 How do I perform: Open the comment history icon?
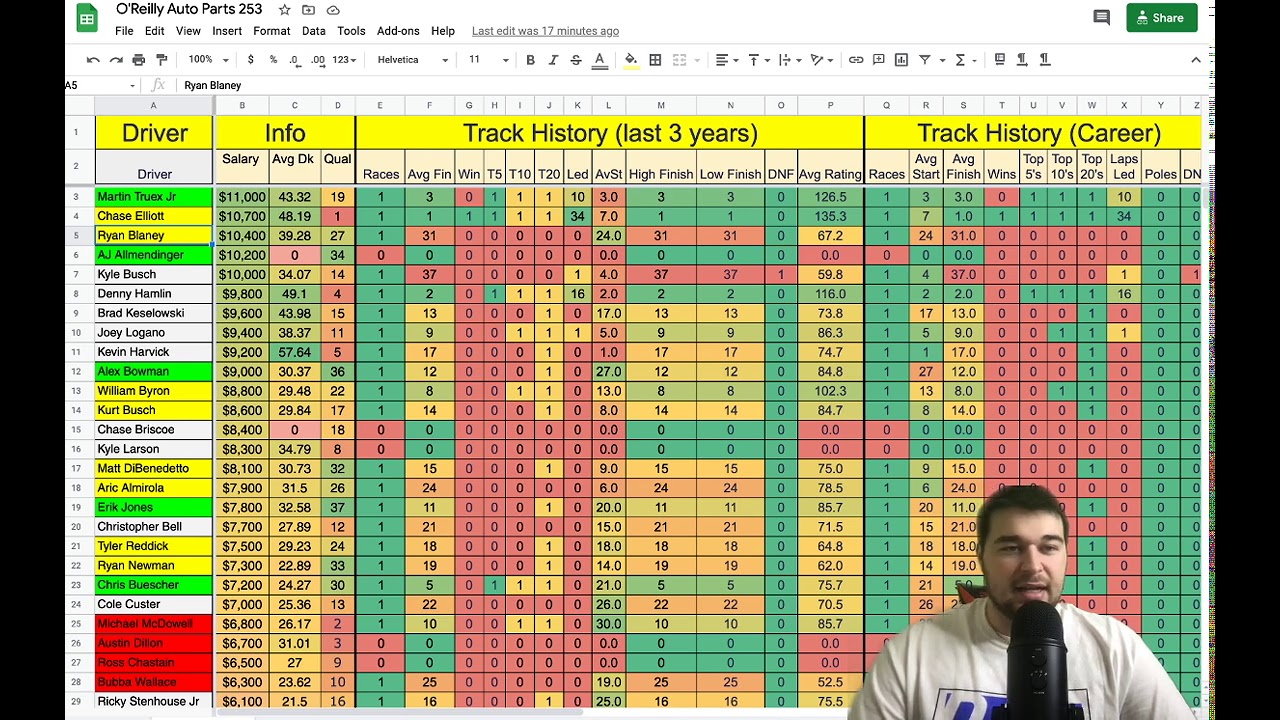[1101, 18]
